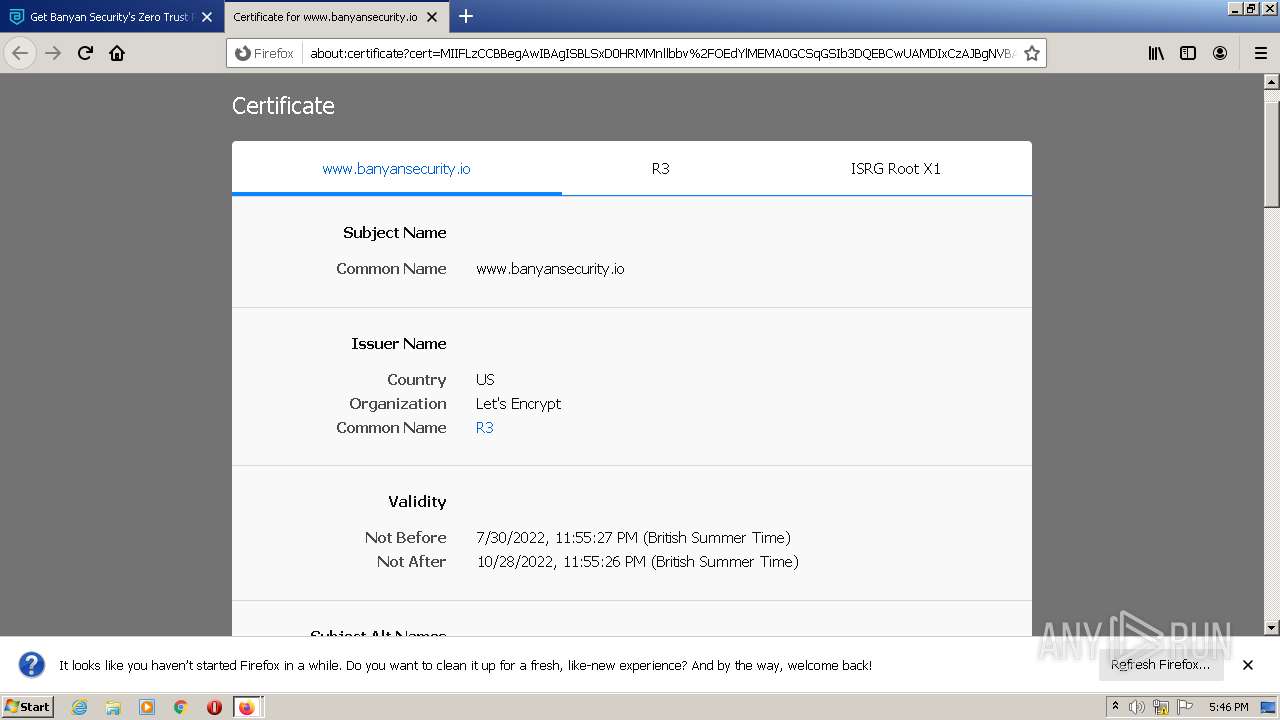Screen dimensions: 1280x720
Task: Click the Firefox identity icon in the address bar
Action: click(264, 53)
